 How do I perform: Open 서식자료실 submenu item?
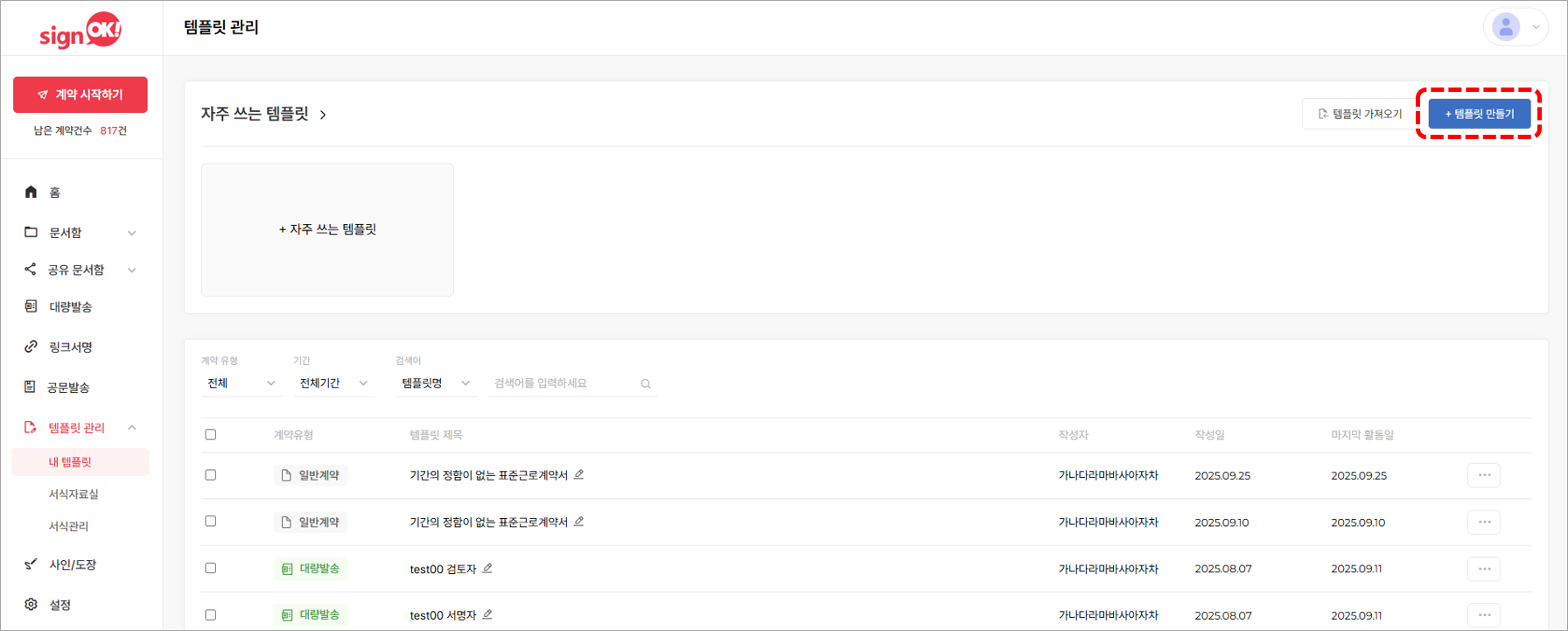pyautogui.click(x=73, y=494)
